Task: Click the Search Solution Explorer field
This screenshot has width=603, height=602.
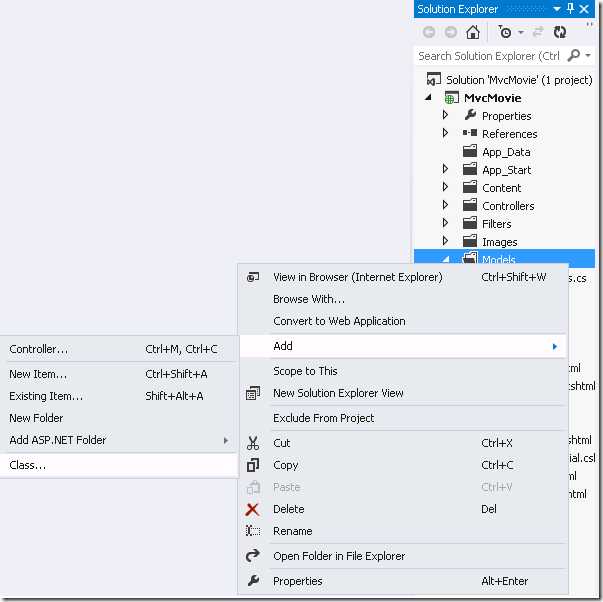Action: pyautogui.click(x=489, y=56)
